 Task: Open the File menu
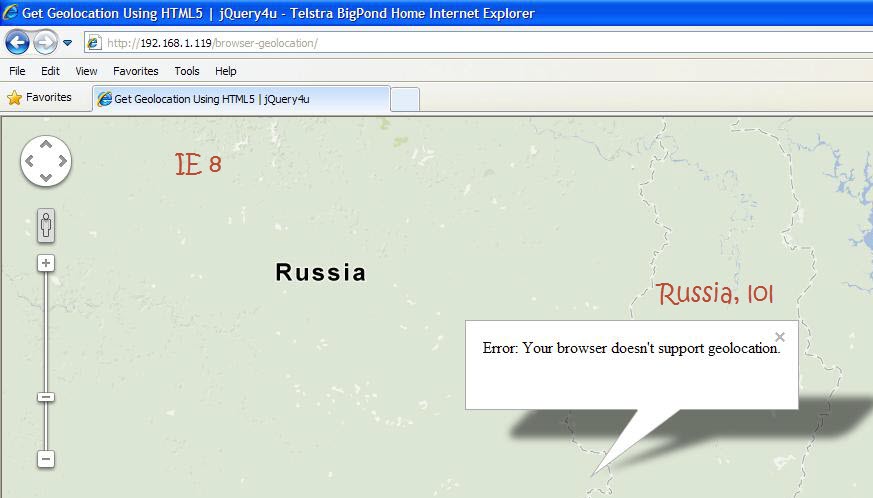click(17, 71)
